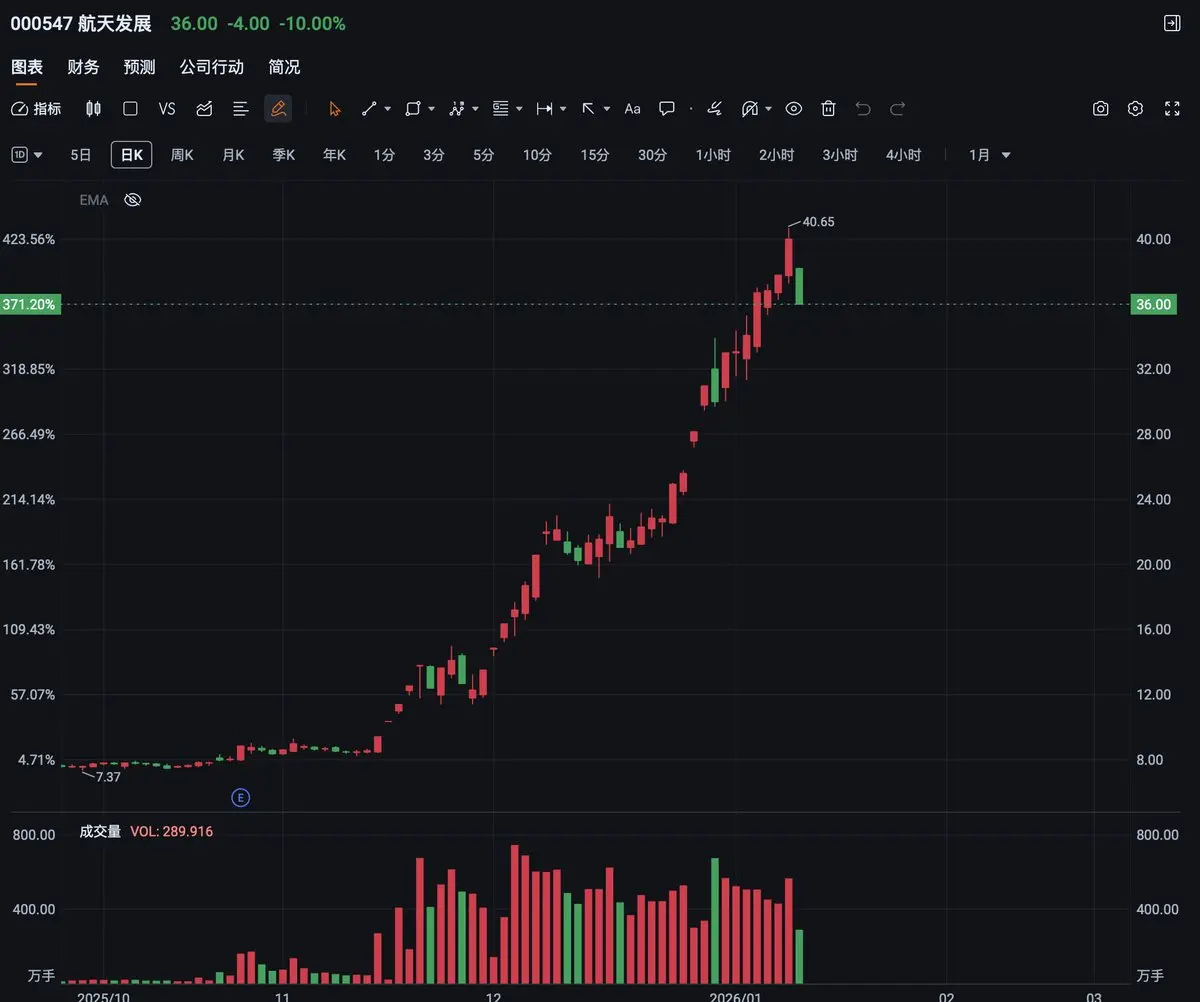Switch to the 财务 tab
This screenshot has height=1002, width=1200.
pyautogui.click(x=83, y=67)
